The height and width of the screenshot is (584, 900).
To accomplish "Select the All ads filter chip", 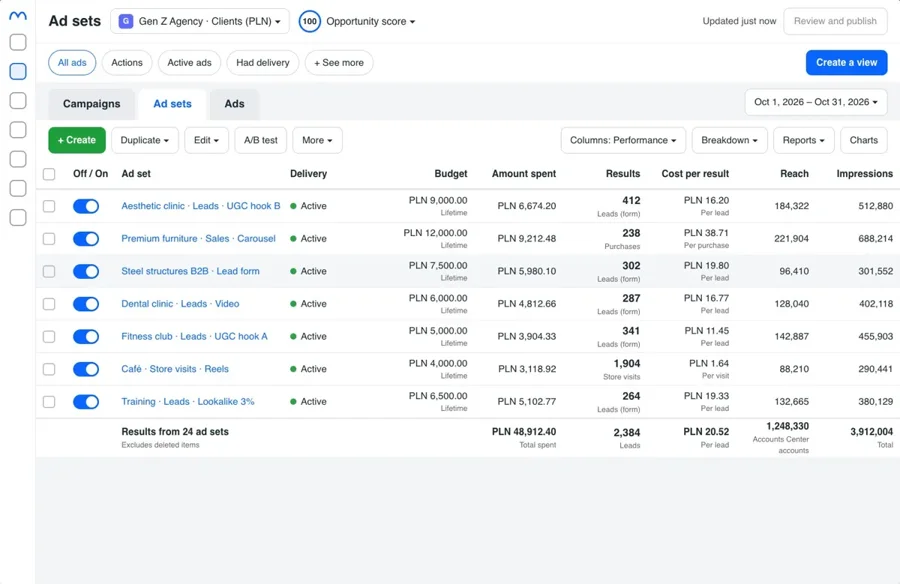I will [72, 63].
